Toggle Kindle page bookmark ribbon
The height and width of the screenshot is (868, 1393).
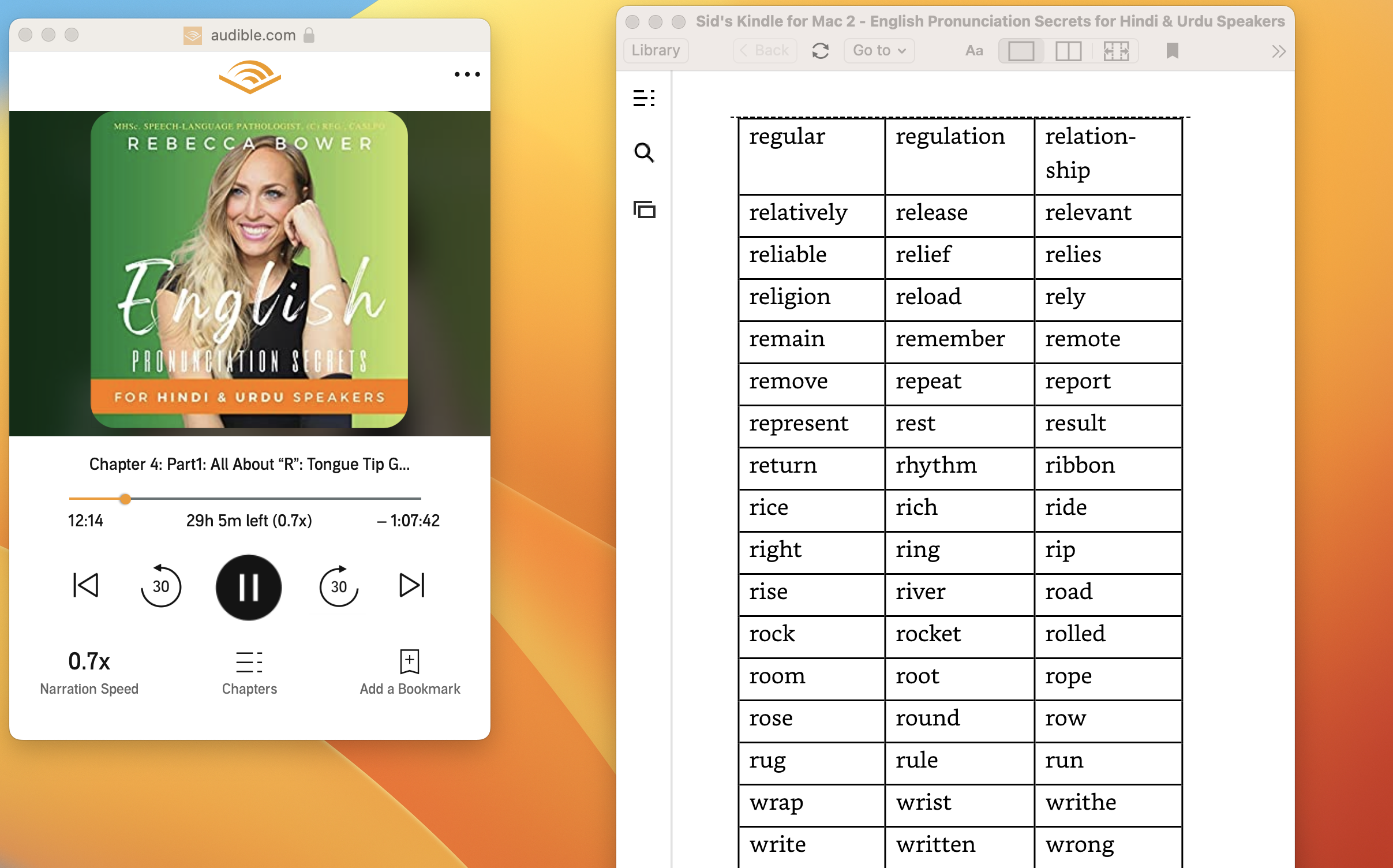pyautogui.click(x=1172, y=51)
